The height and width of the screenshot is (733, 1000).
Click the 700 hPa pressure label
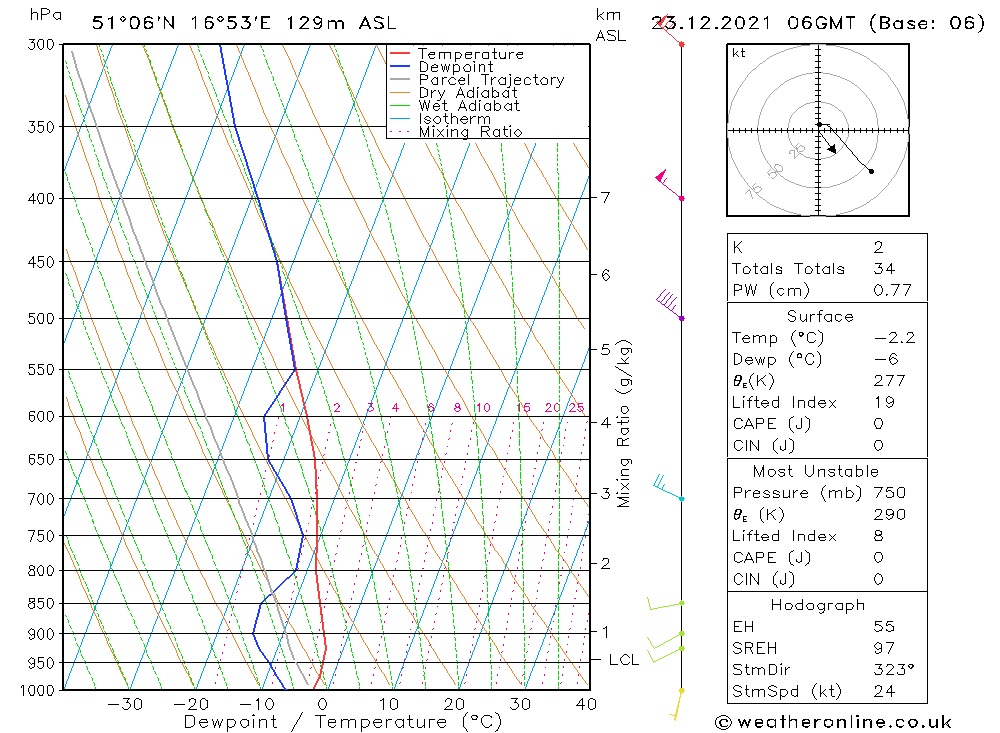click(41, 499)
